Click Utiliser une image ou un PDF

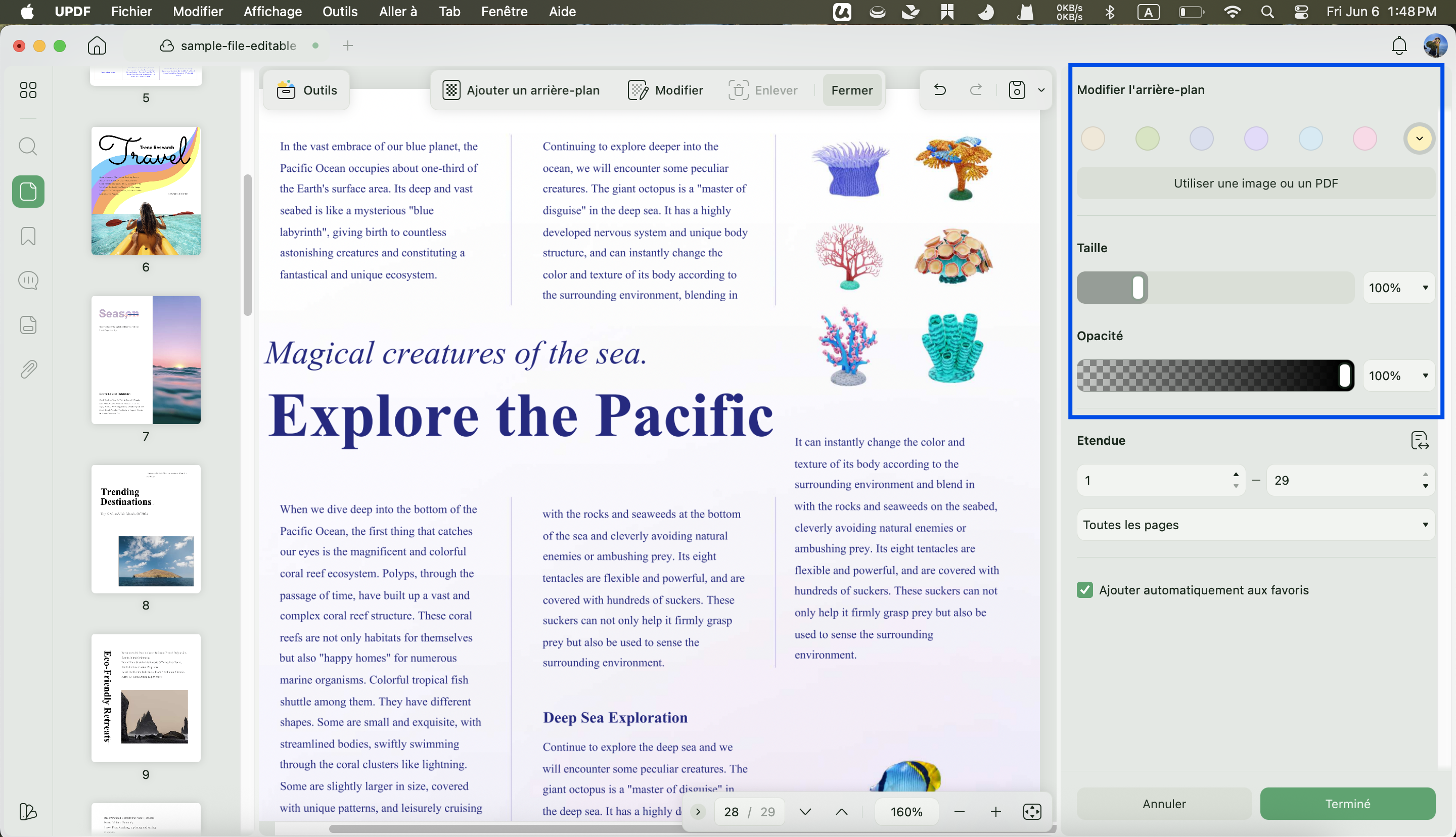1255,183
